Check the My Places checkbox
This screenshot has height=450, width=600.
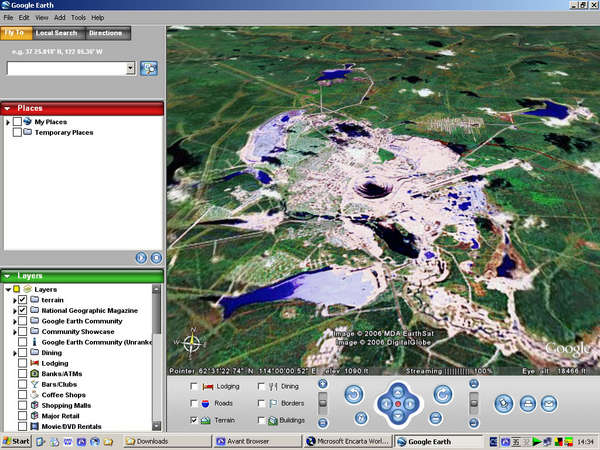(17, 122)
